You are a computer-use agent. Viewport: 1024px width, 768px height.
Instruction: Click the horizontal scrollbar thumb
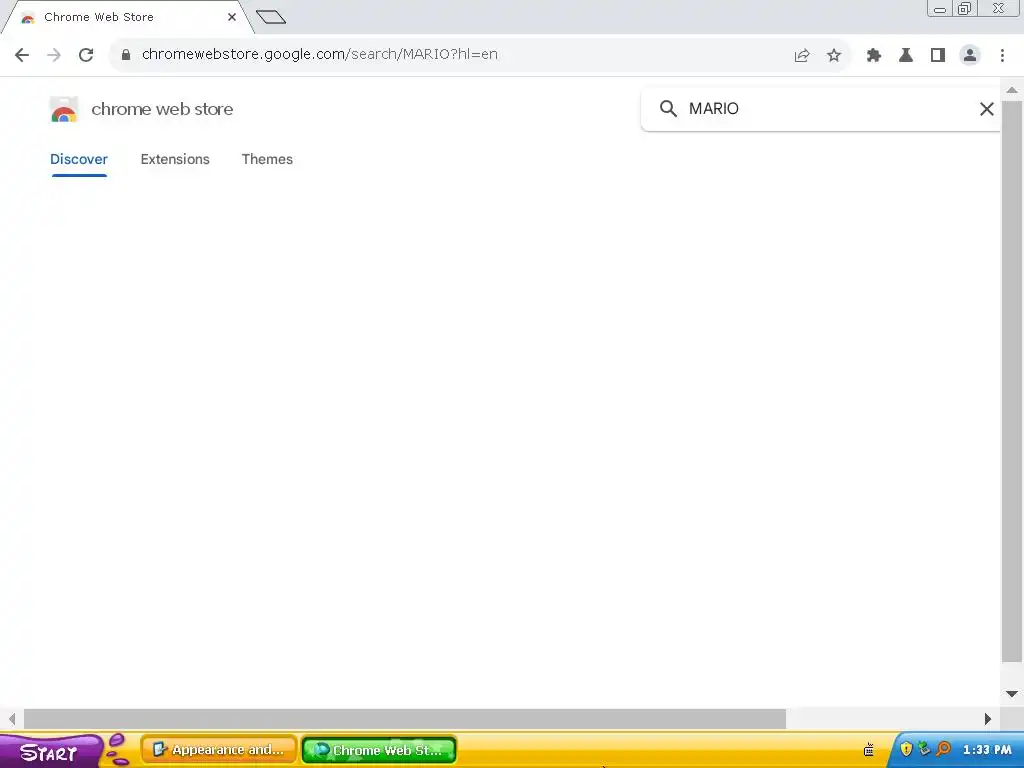click(405, 719)
